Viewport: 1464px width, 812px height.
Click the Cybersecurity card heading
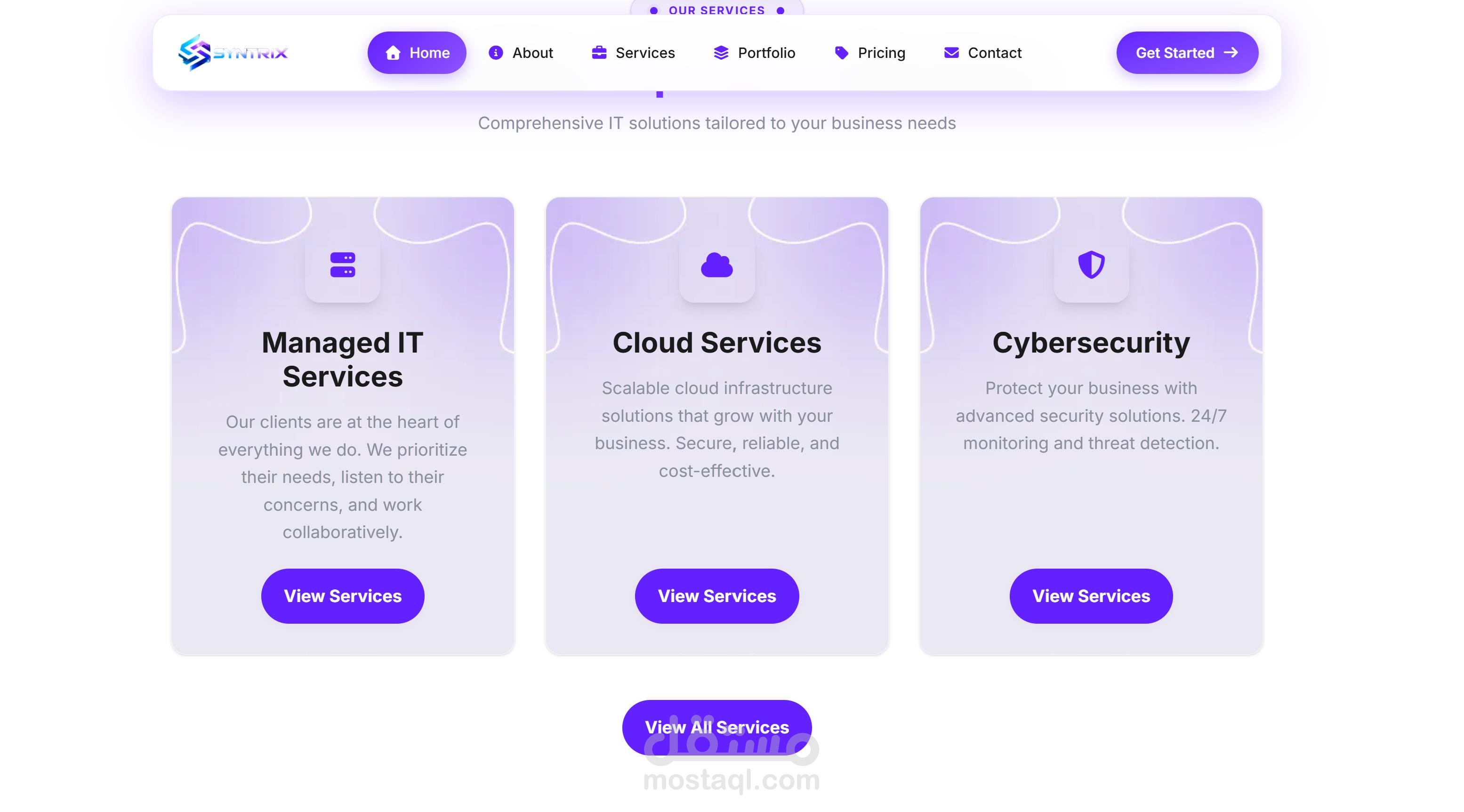pyautogui.click(x=1091, y=343)
